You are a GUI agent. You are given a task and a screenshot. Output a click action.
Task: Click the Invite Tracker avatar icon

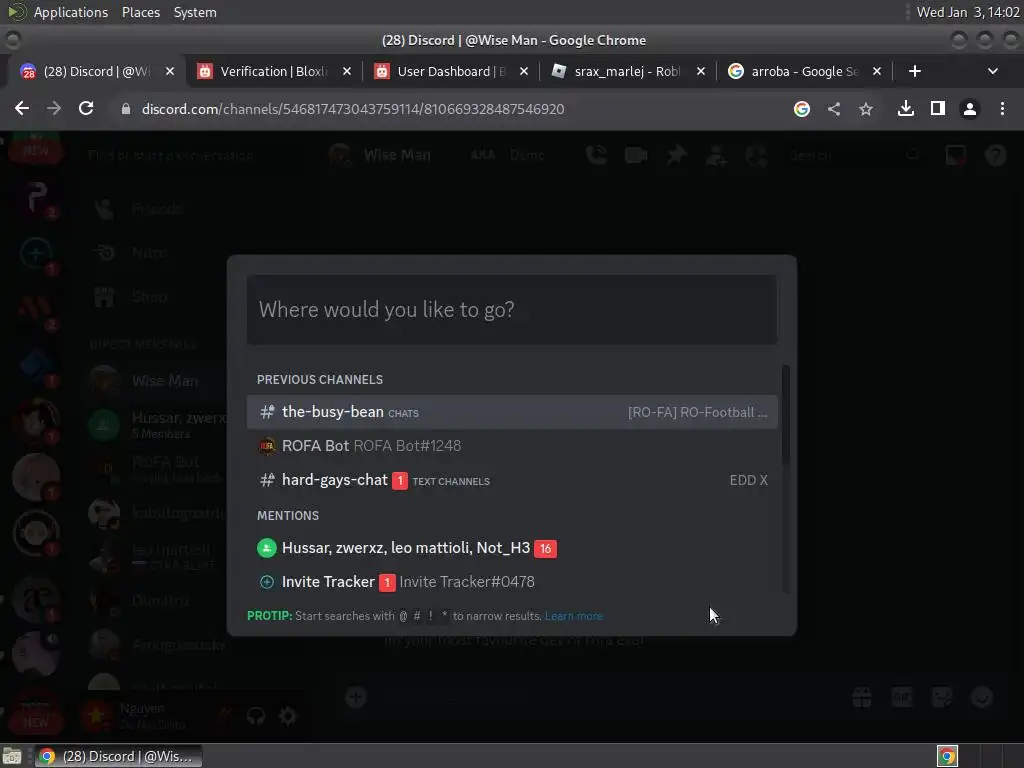click(267, 582)
